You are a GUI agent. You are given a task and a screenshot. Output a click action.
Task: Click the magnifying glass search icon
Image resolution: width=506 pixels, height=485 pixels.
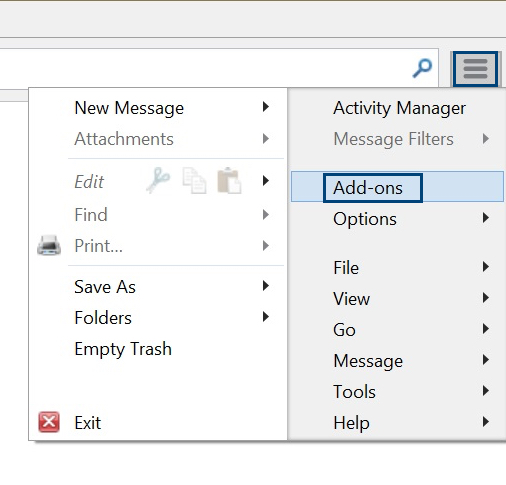click(x=422, y=68)
